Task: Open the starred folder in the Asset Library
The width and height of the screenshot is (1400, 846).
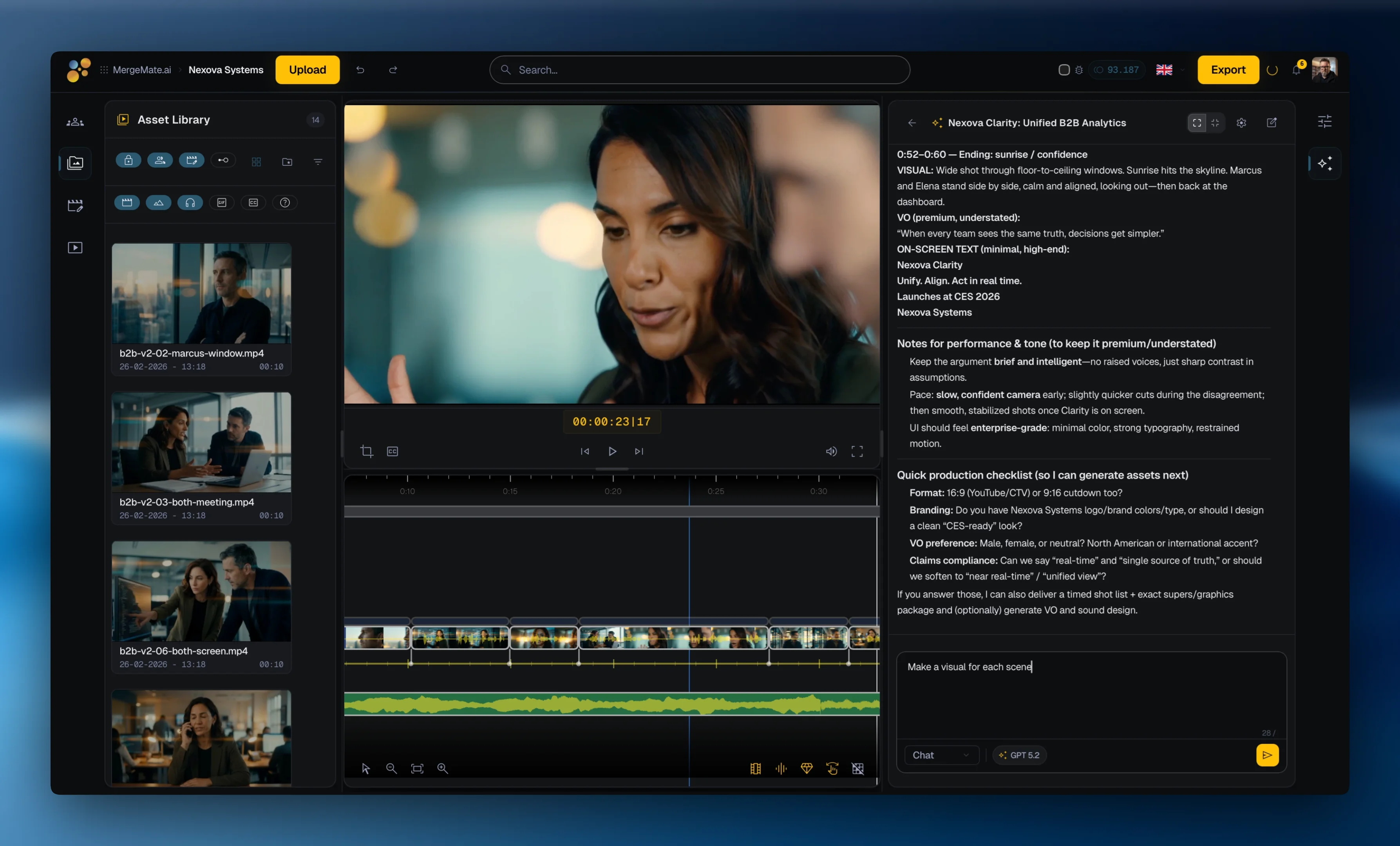Action: (287, 161)
